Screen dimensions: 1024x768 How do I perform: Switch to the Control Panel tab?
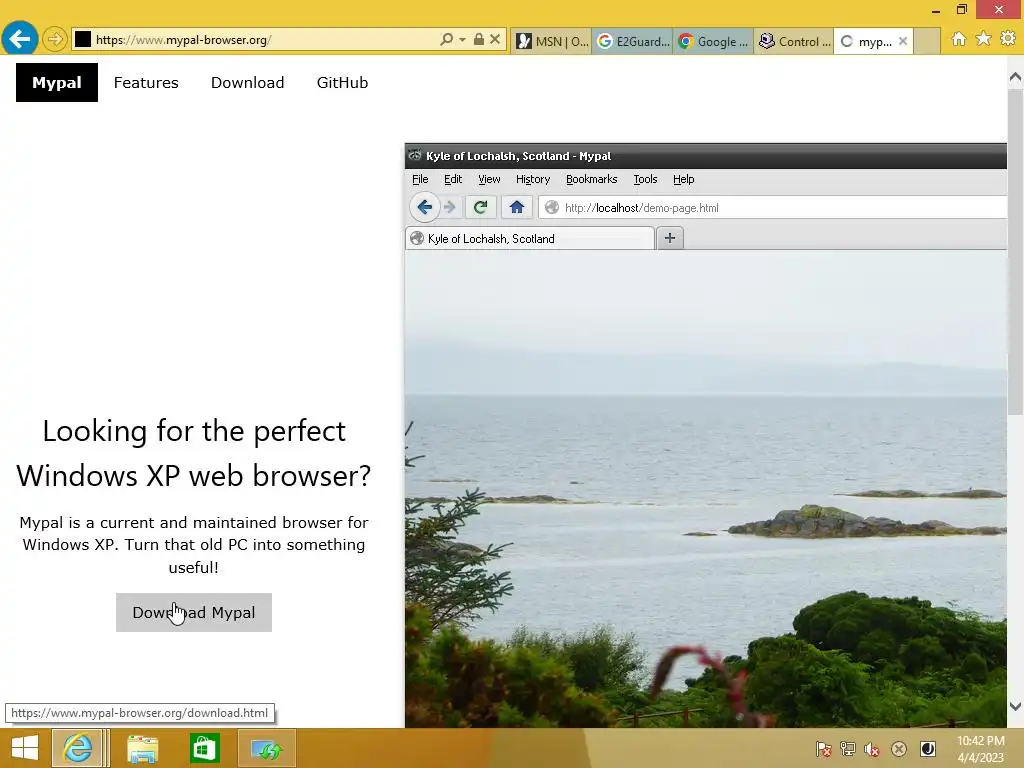[794, 42]
